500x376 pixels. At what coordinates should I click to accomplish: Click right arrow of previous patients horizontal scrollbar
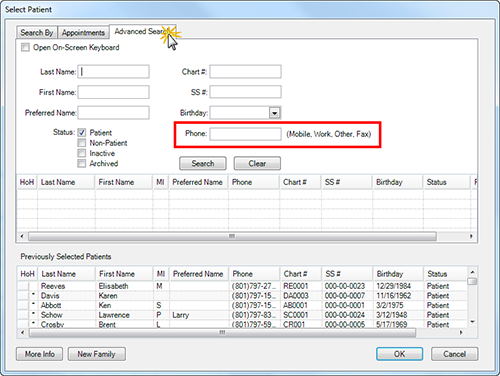461,332
